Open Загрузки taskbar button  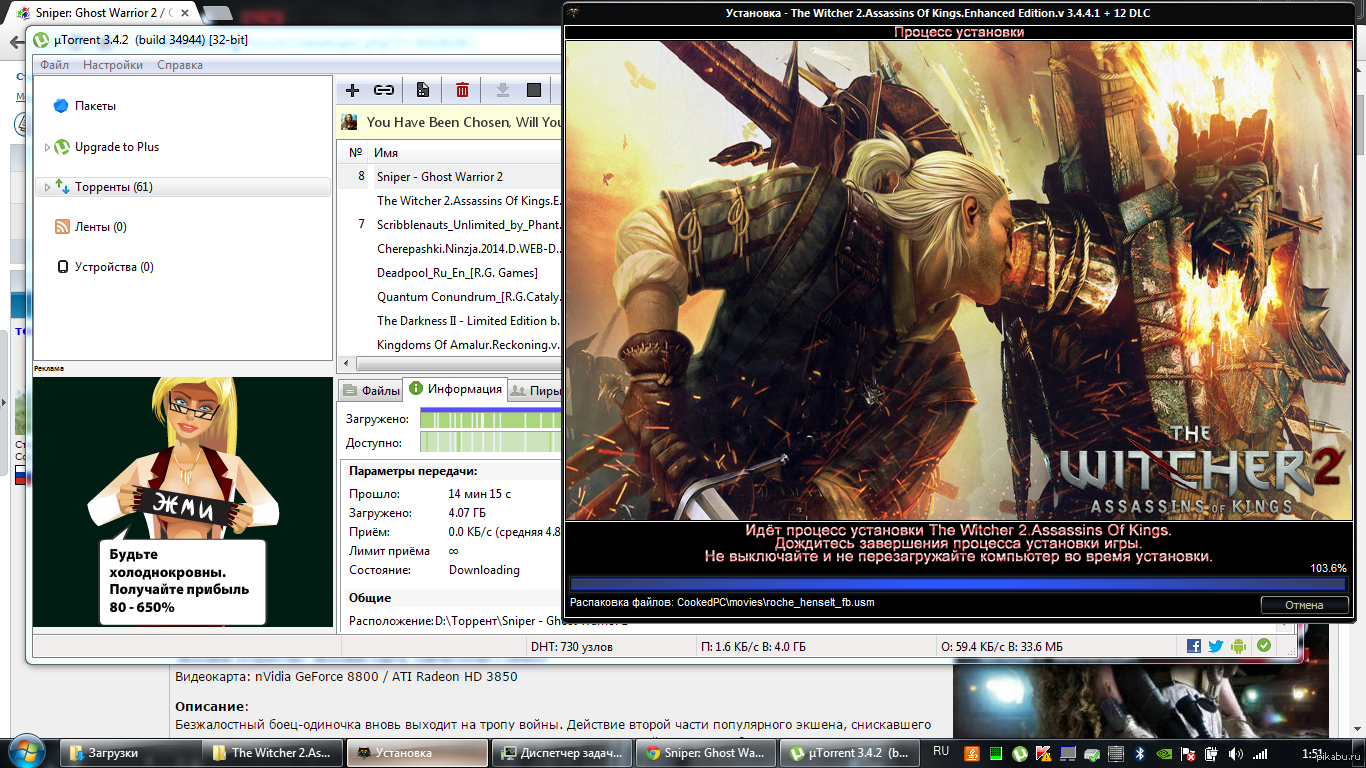131,753
